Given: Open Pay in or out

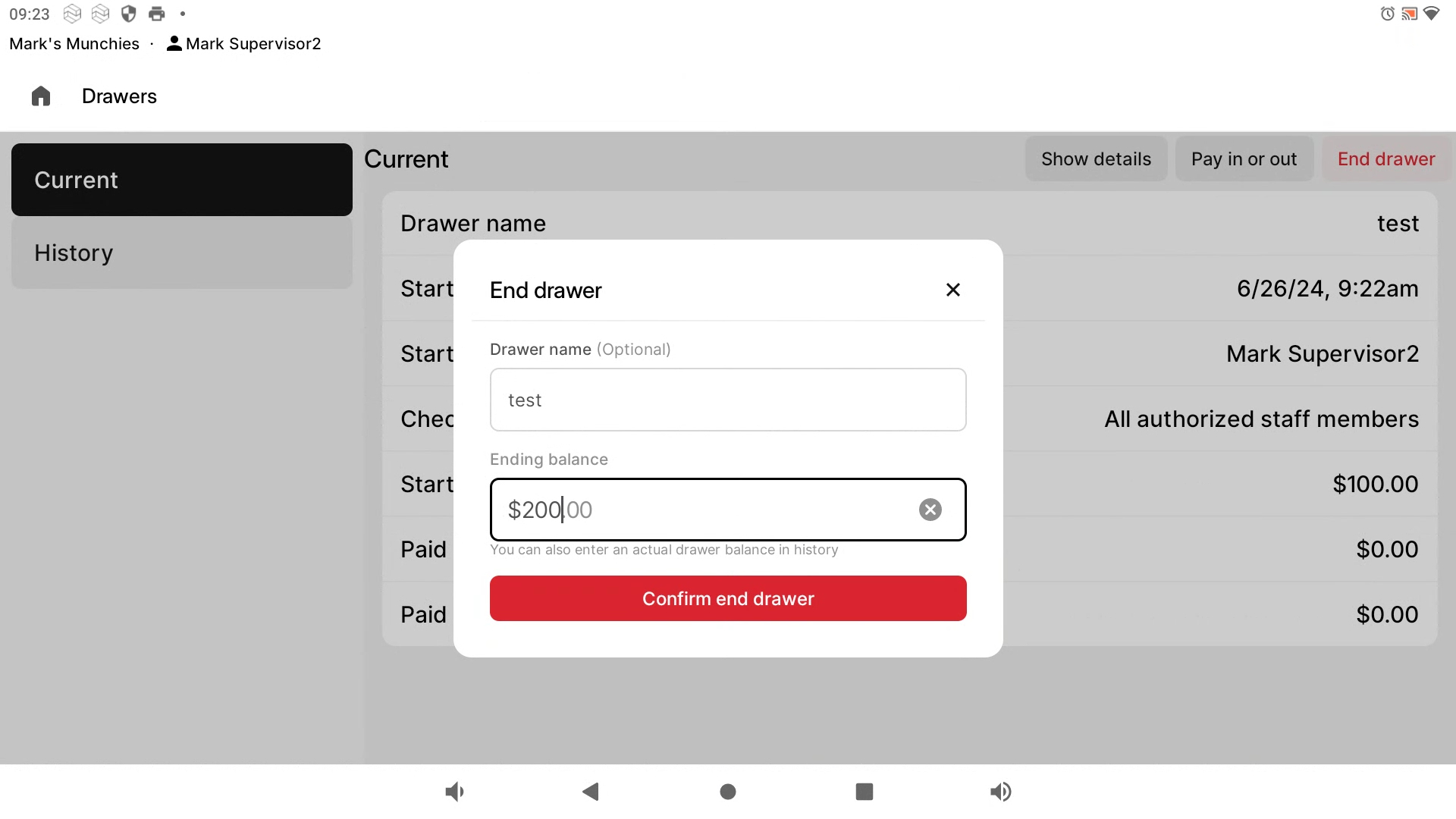Looking at the screenshot, I should click(1244, 159).
